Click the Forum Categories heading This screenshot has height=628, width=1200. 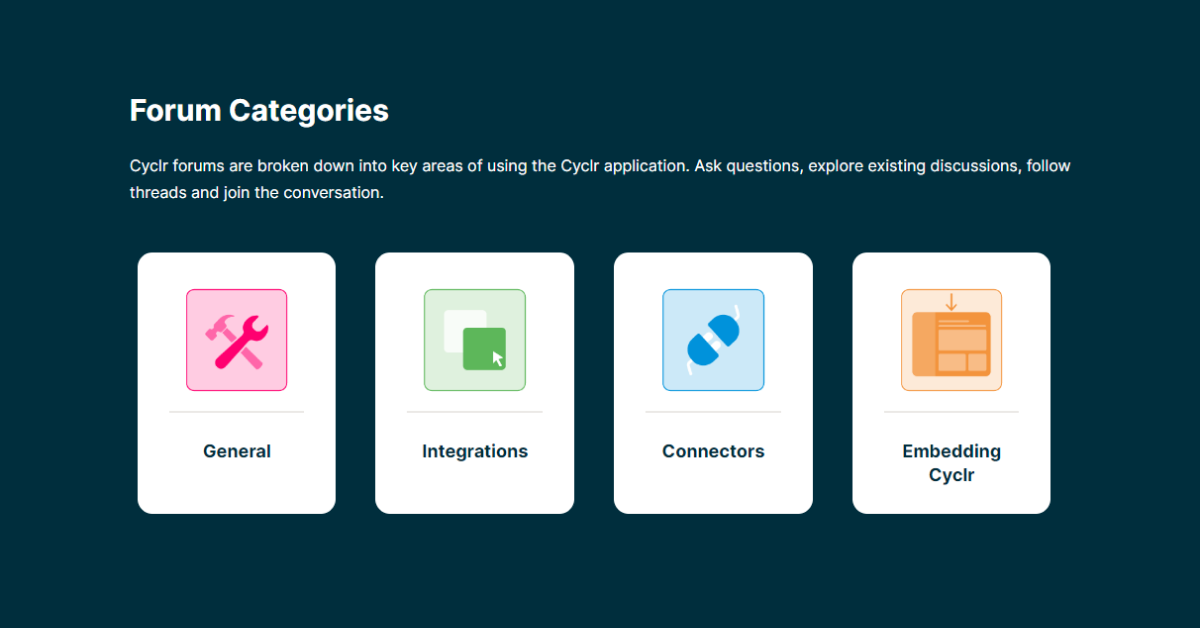point(259,110)
